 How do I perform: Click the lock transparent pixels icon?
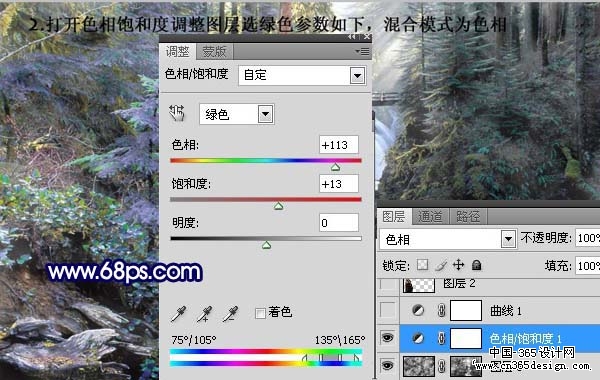click(x=422, y=265)
